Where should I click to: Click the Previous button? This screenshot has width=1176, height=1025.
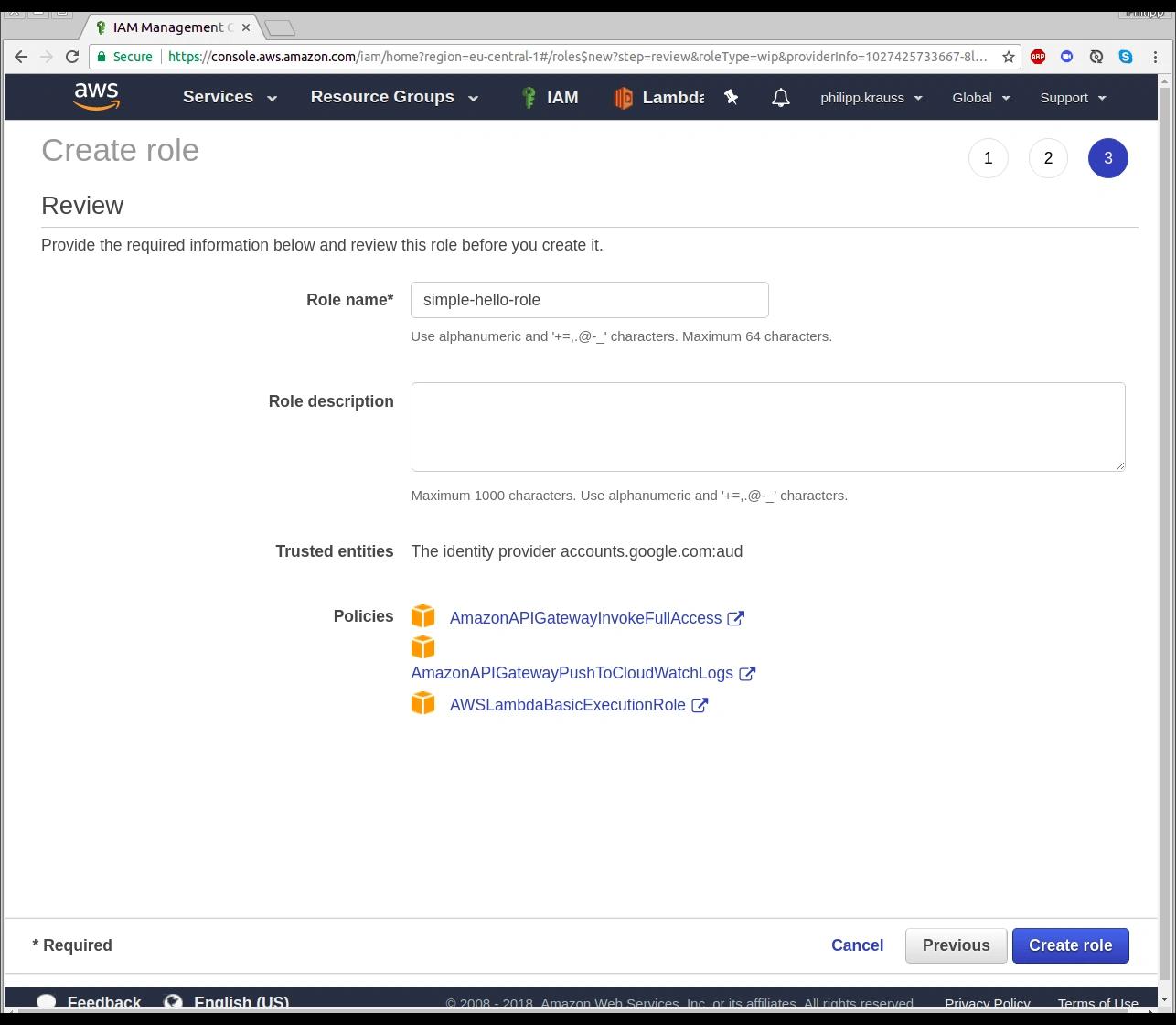956,945
